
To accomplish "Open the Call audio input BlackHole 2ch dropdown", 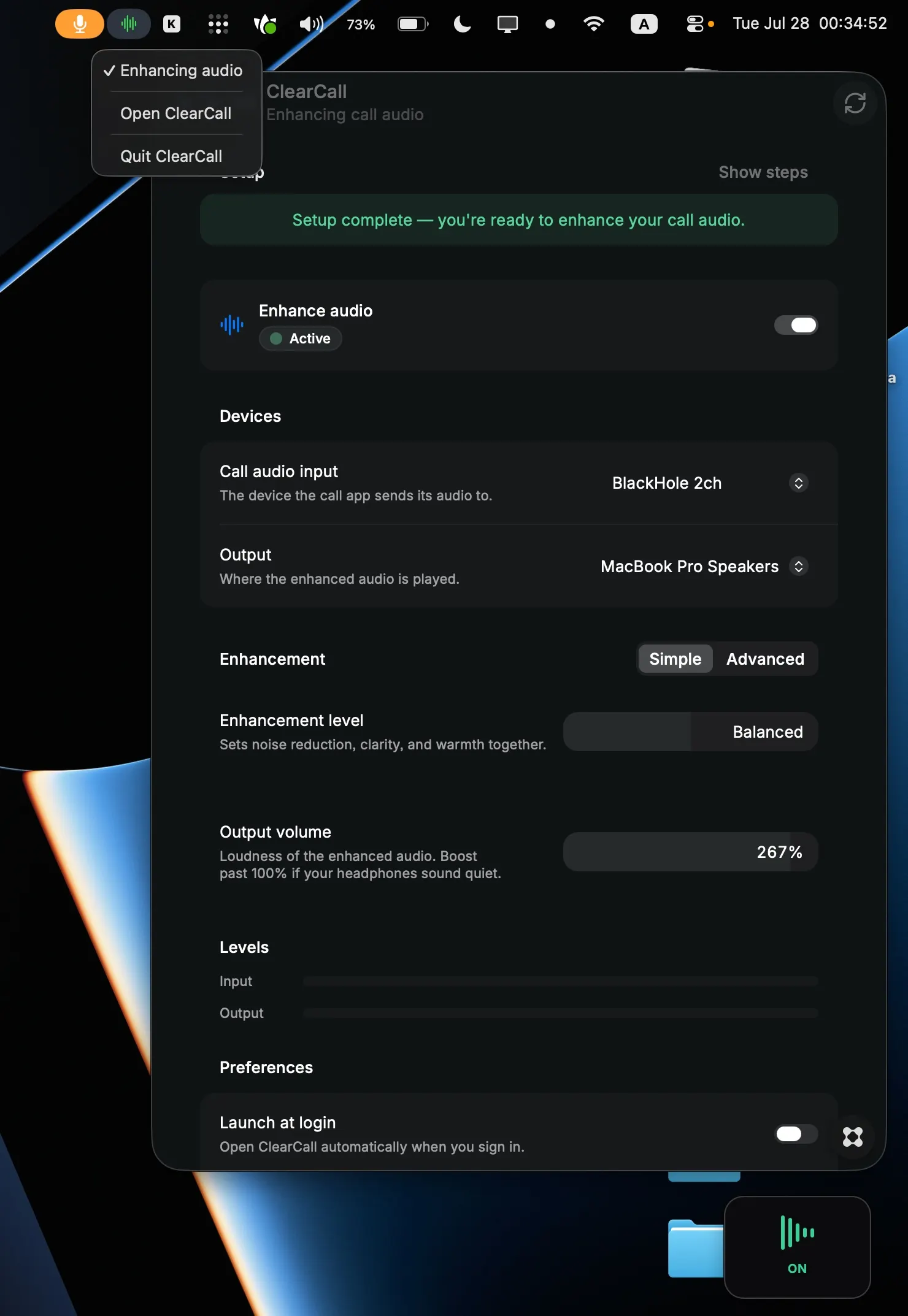I will point(710,483).
